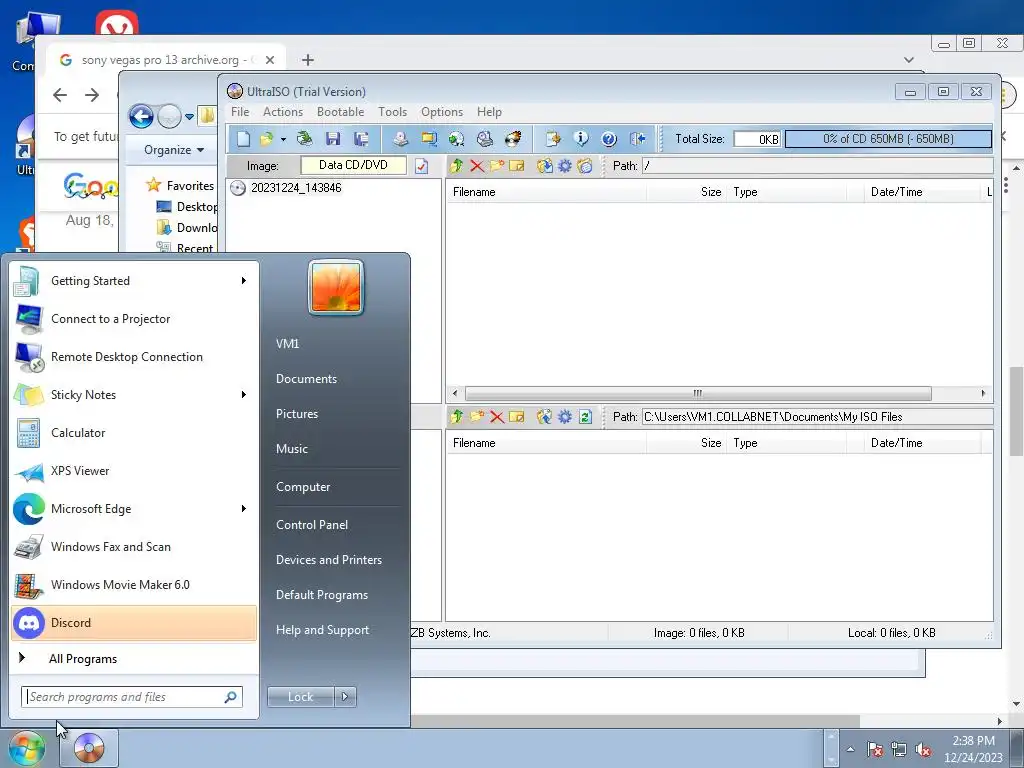Open the Bootable menu in UltraISO

(340, 112)
